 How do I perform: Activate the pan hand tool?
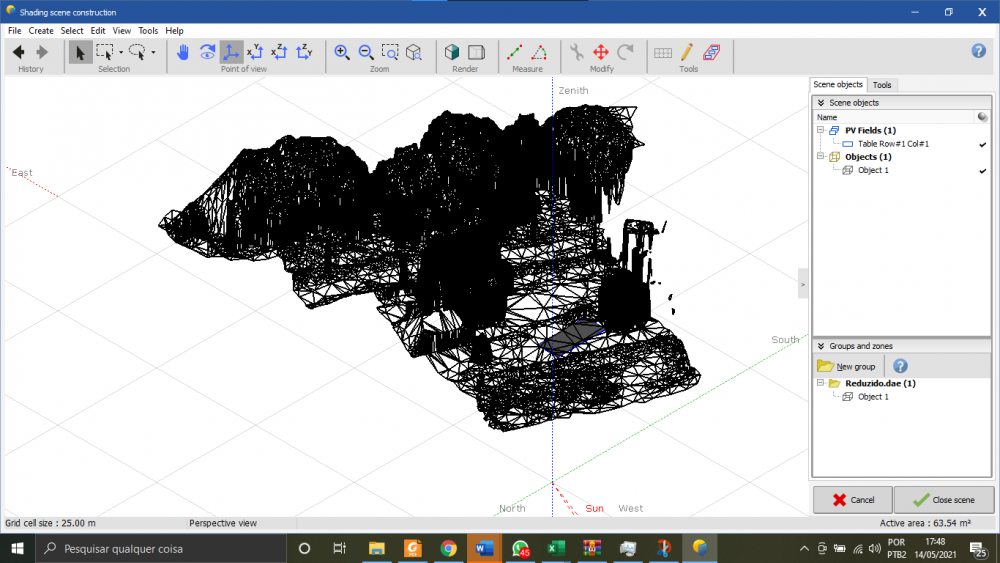183,52
